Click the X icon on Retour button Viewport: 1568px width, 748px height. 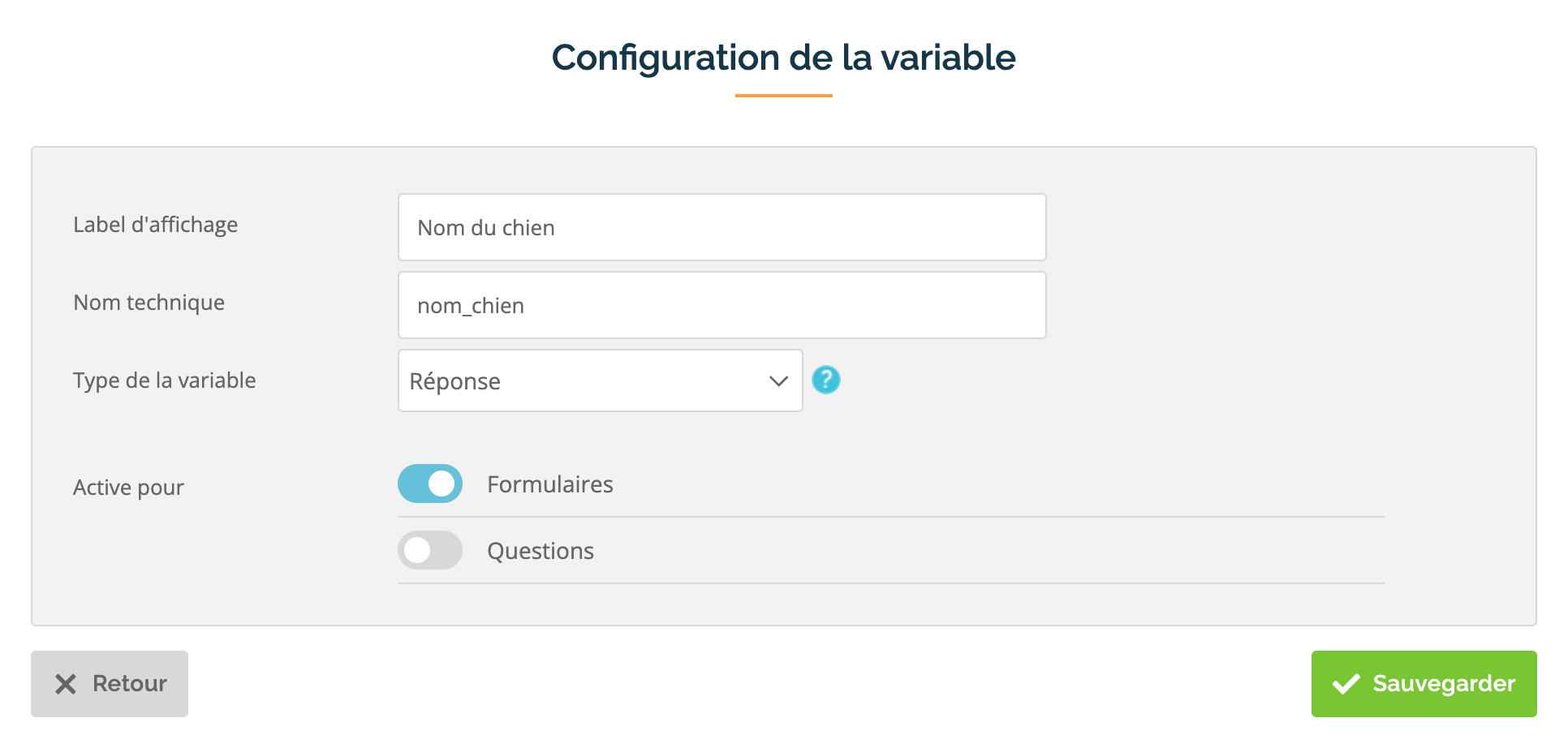click(66, 684)
